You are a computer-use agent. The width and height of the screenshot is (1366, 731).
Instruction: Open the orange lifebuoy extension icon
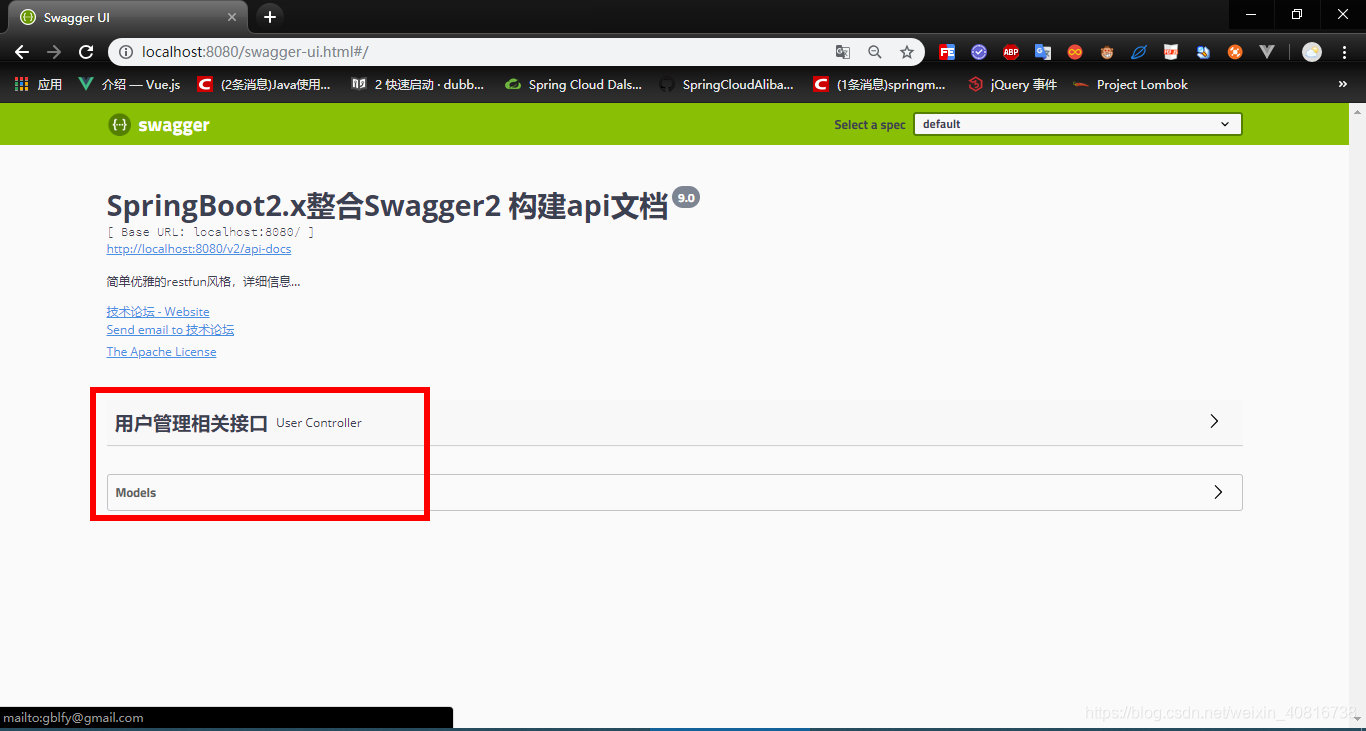tap(1235, 52)
